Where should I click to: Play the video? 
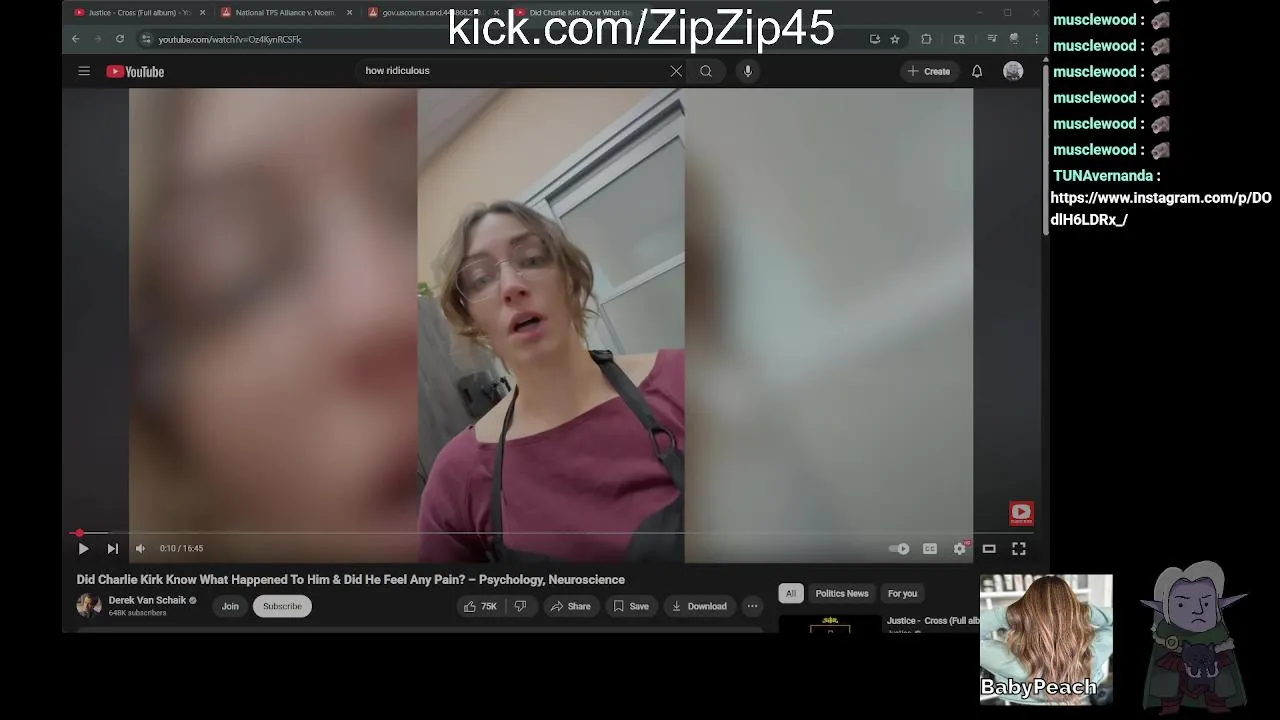click(83, 548)
